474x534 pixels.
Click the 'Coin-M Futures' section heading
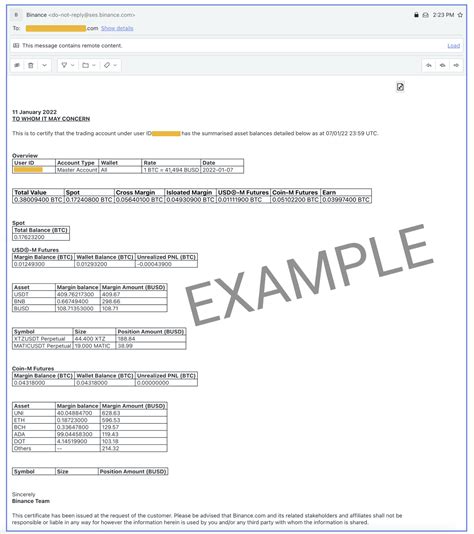tap(33, 368)
